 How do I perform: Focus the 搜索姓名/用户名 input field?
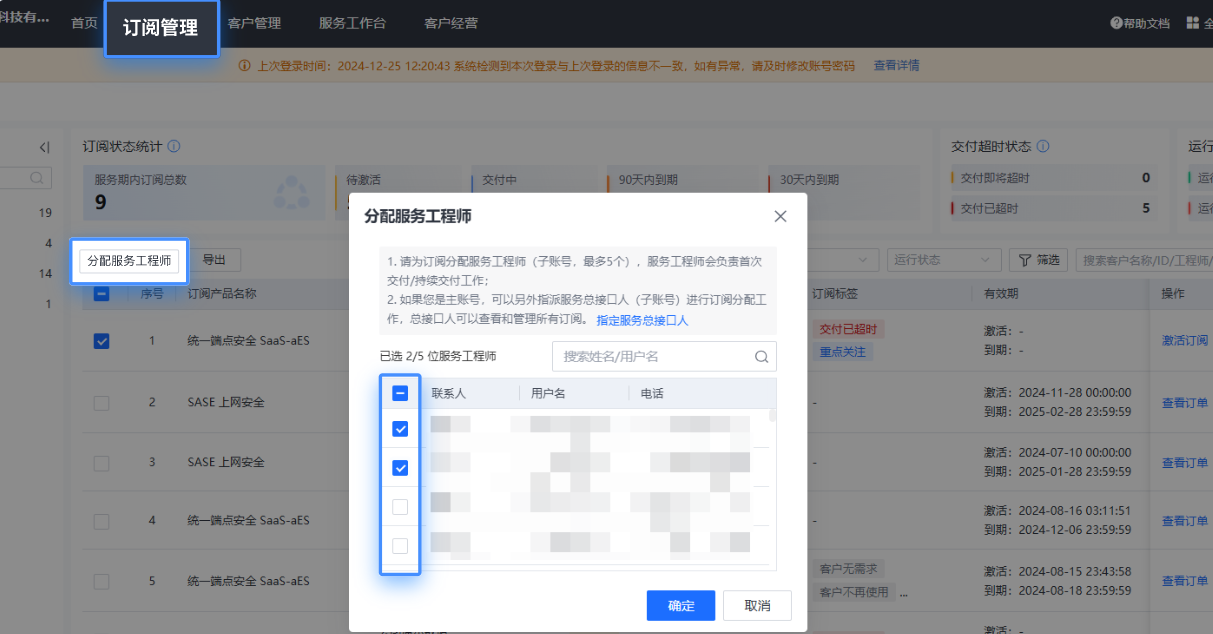(x=653, y=356)
